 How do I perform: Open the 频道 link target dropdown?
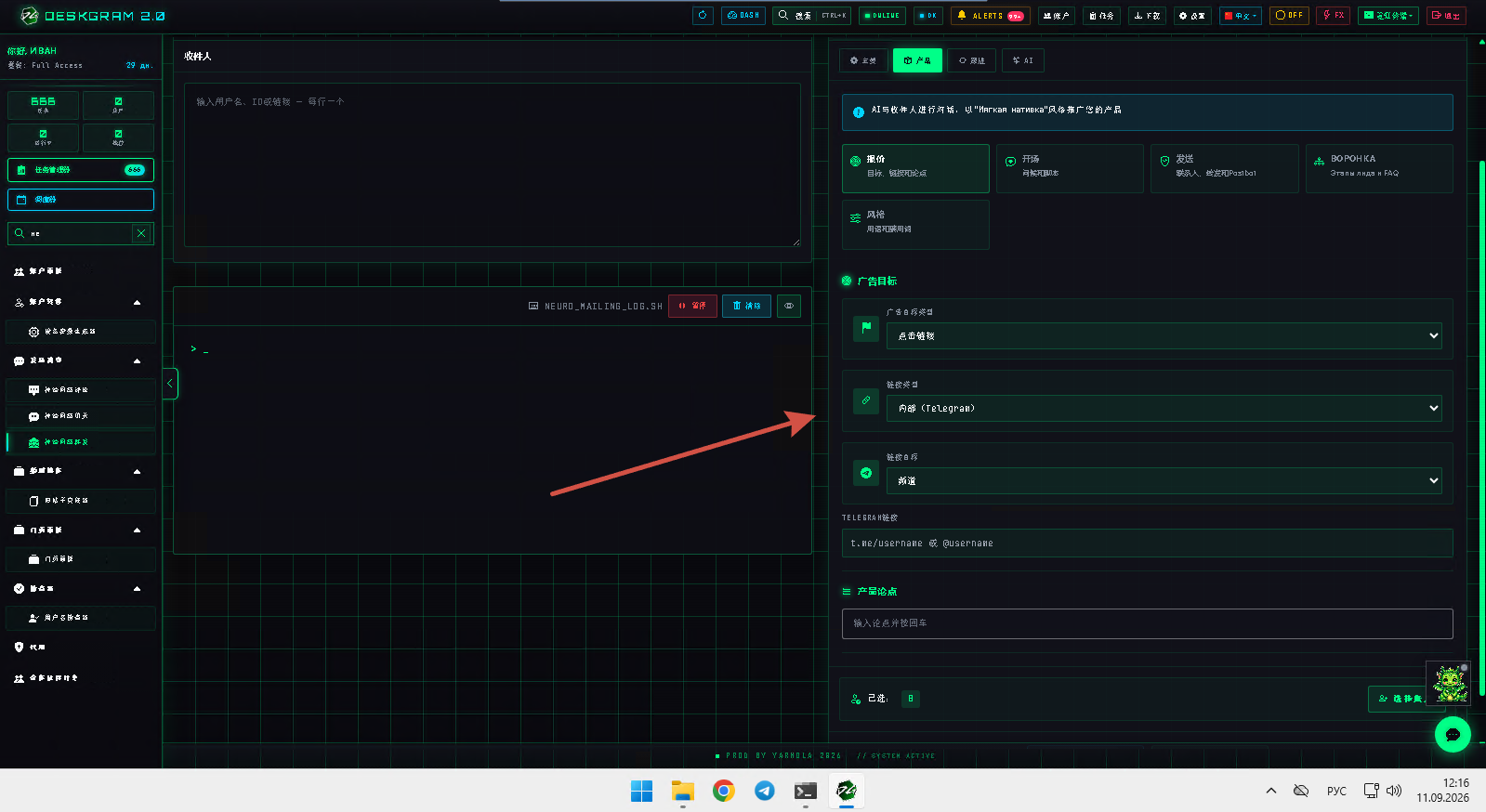[x=1164, y=480]
